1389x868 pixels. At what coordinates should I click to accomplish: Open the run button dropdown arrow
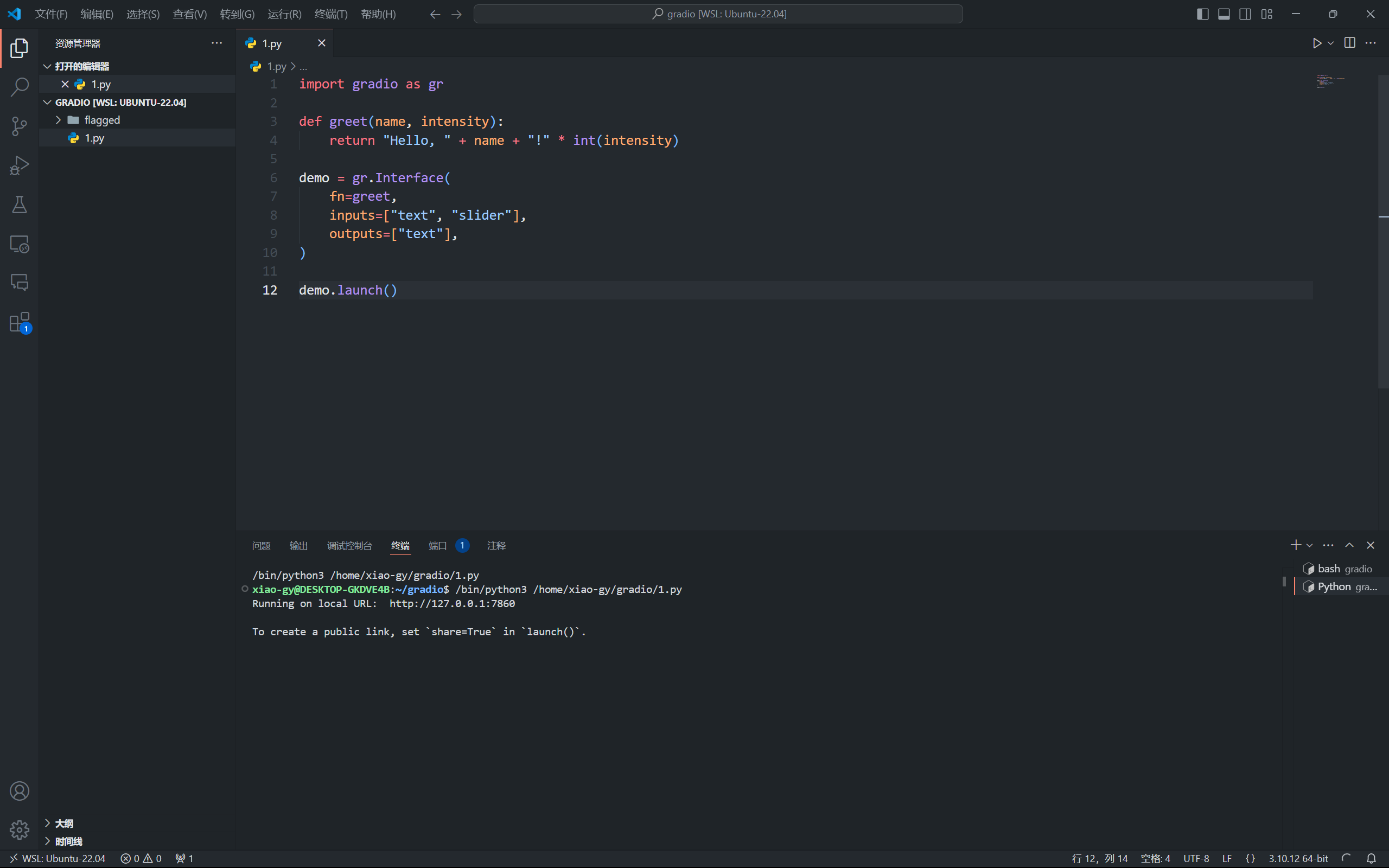click(1330, 43)
